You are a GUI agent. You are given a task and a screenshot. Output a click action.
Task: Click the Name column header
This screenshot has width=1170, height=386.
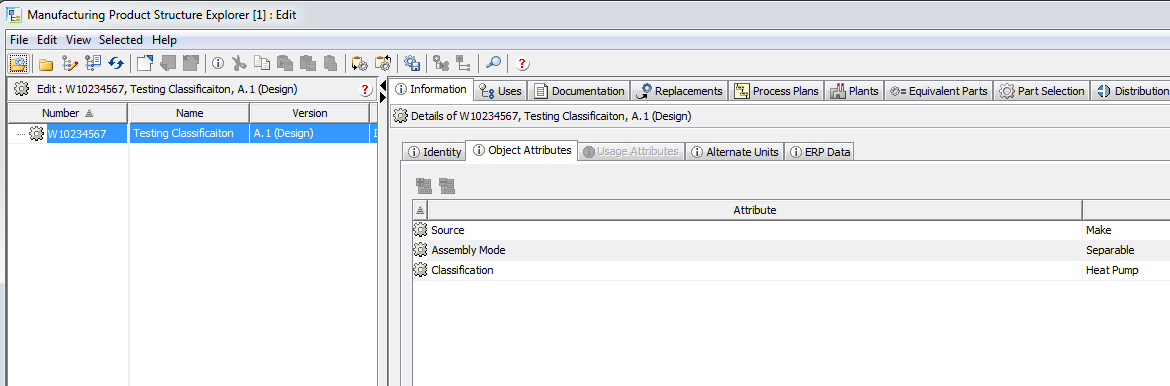click(x=189, y=113)
